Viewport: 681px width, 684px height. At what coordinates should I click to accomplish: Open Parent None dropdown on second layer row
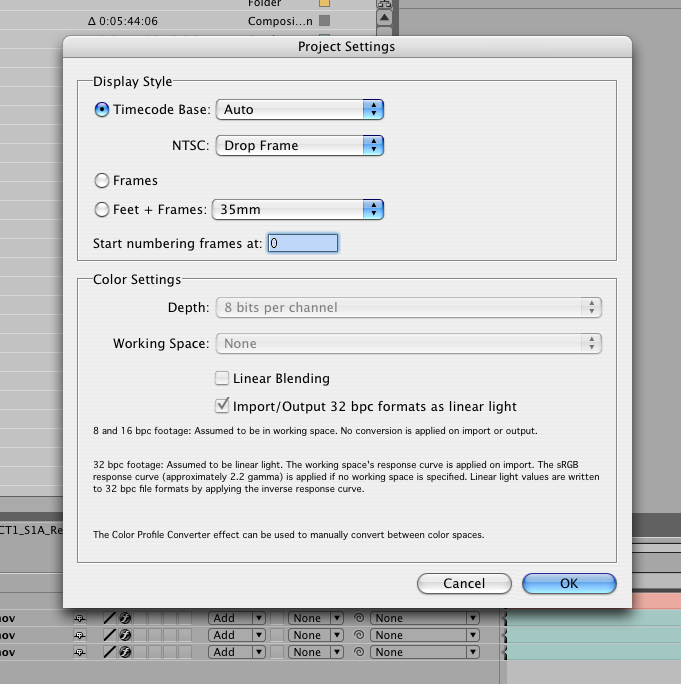[x=424, y=635]
